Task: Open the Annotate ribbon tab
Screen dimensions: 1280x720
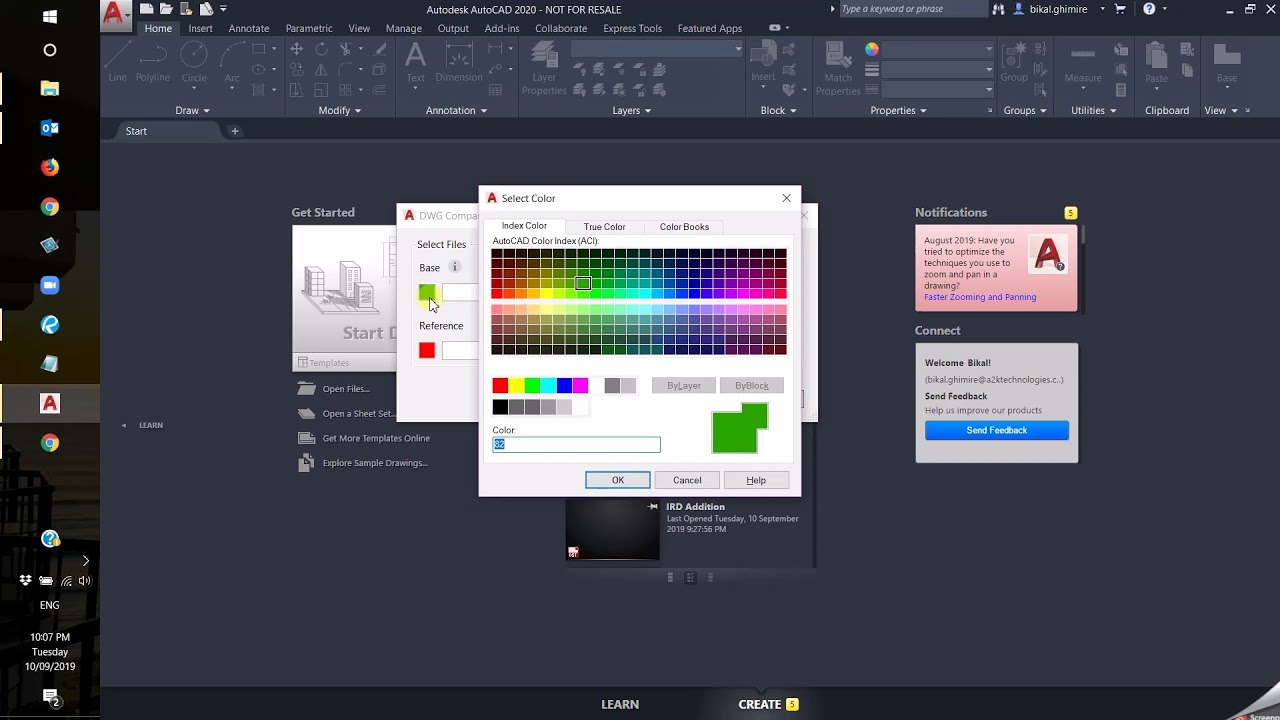Action: pos(248,28)
